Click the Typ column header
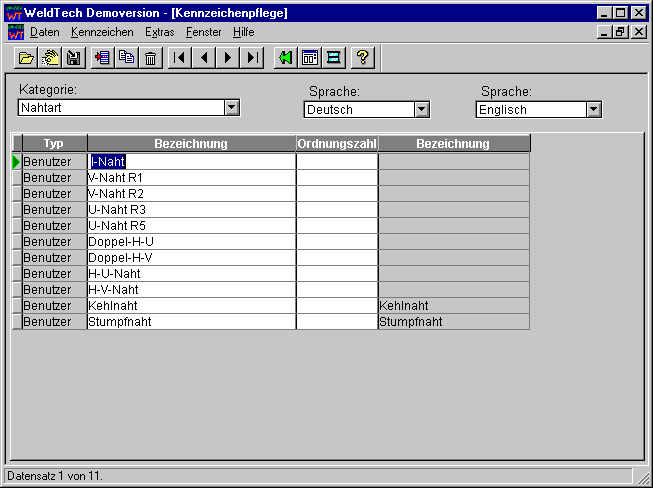 click(54, 144)
